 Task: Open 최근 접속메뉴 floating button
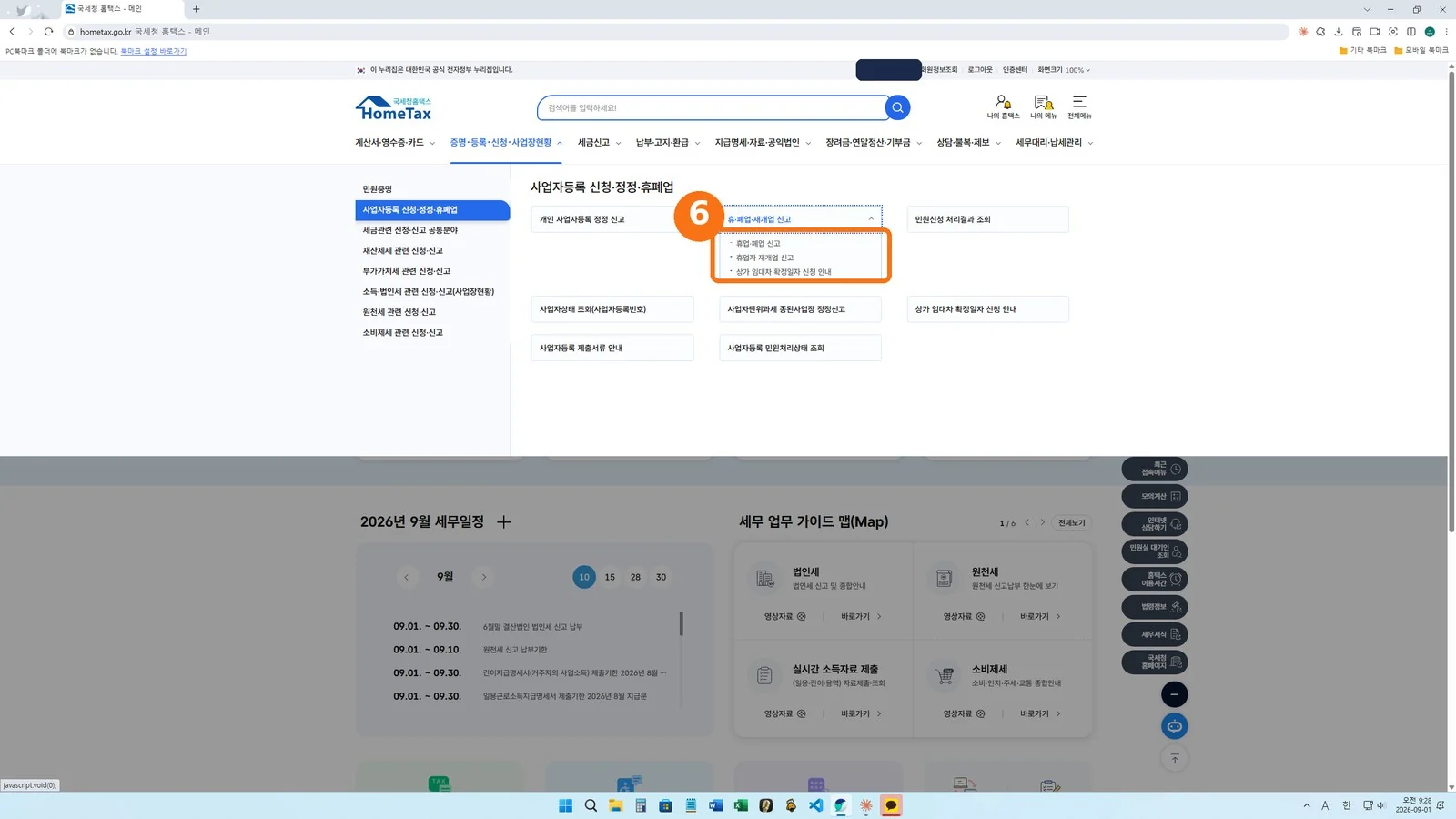[1155, 469]
